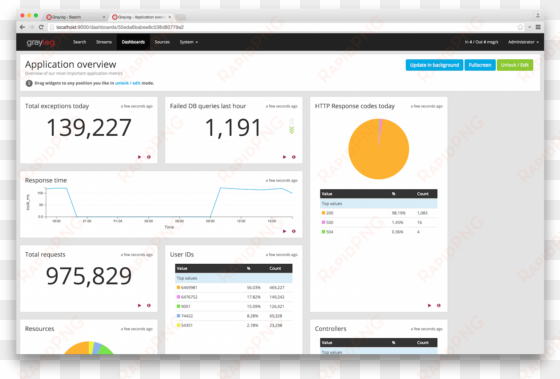The image size is (560, 379).
Task: Expand the System dropdown menu
Action: pos(189,42)
